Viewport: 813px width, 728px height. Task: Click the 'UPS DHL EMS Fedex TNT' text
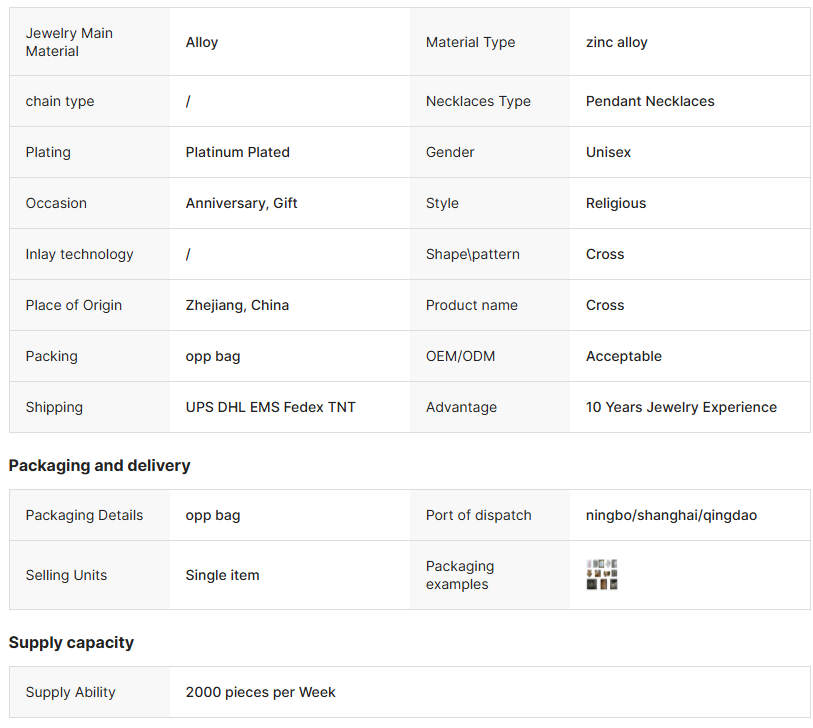coord(270,407)
